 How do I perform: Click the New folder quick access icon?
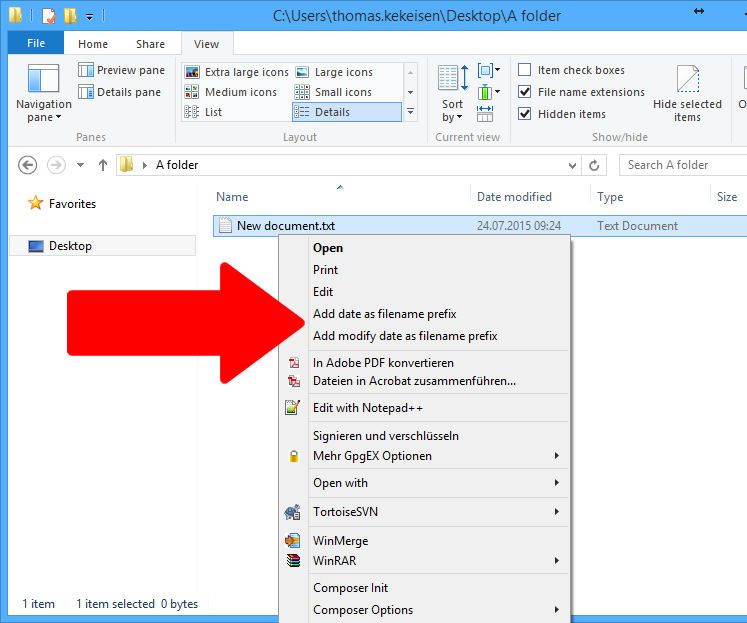[x=71, y=16]
